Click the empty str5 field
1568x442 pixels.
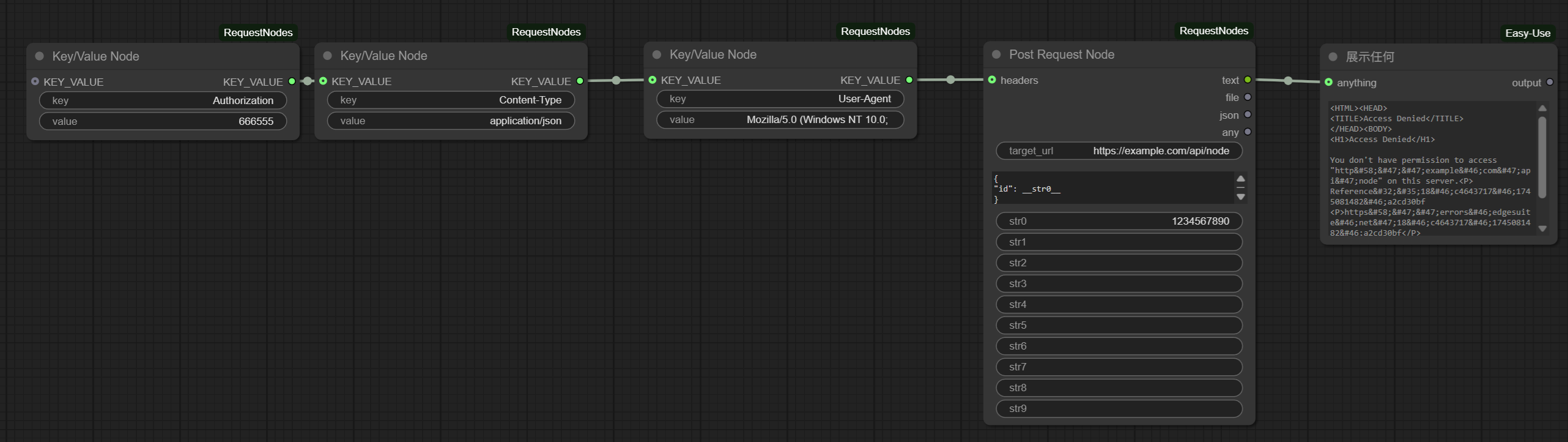coord(1119,325)
